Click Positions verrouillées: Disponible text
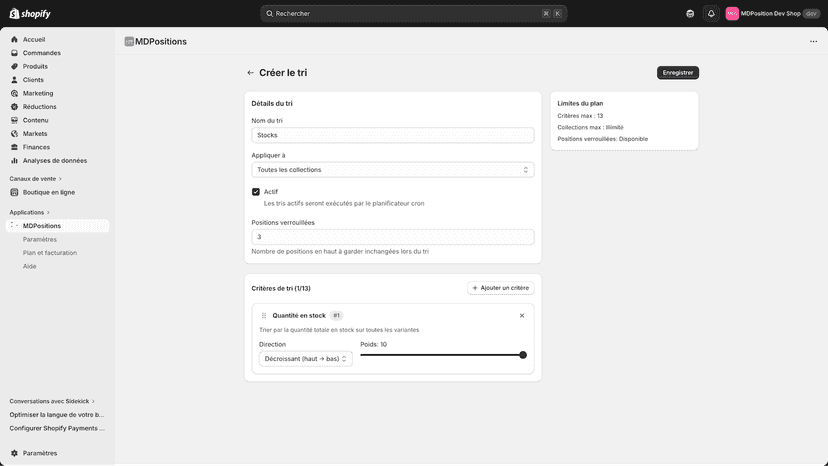 point(603,139)
